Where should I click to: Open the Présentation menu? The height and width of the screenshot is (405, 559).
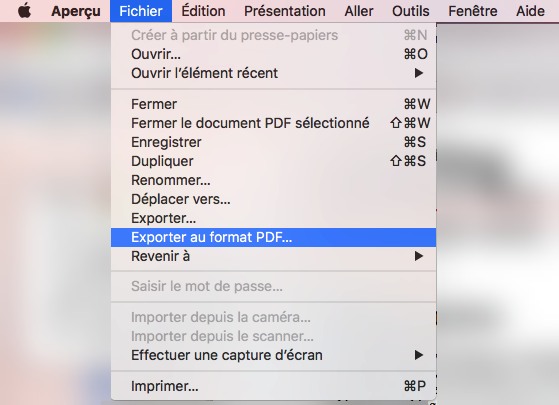click(x=284, y=11)
